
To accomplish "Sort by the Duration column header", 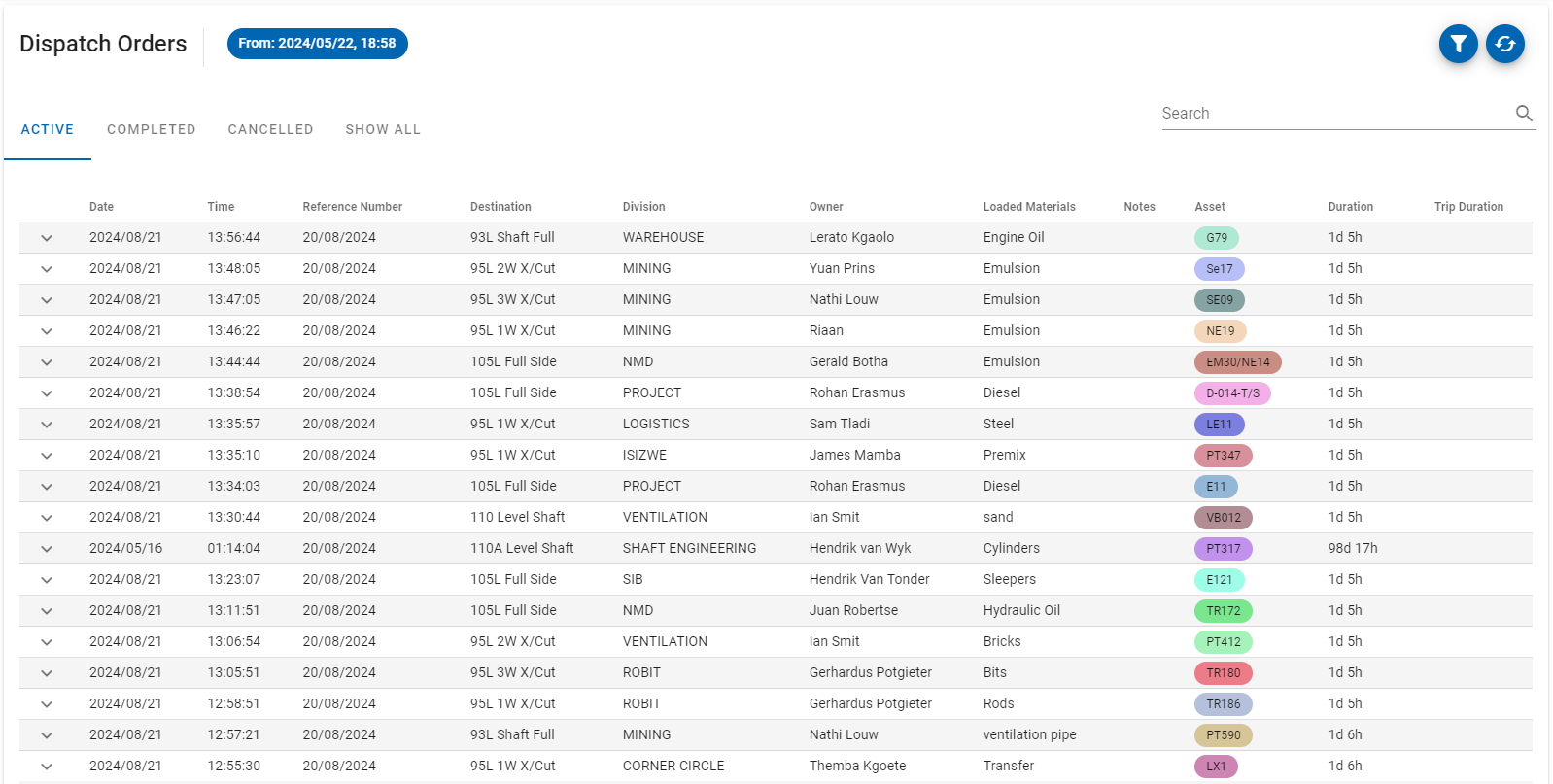I will (x=1350, y=207).
